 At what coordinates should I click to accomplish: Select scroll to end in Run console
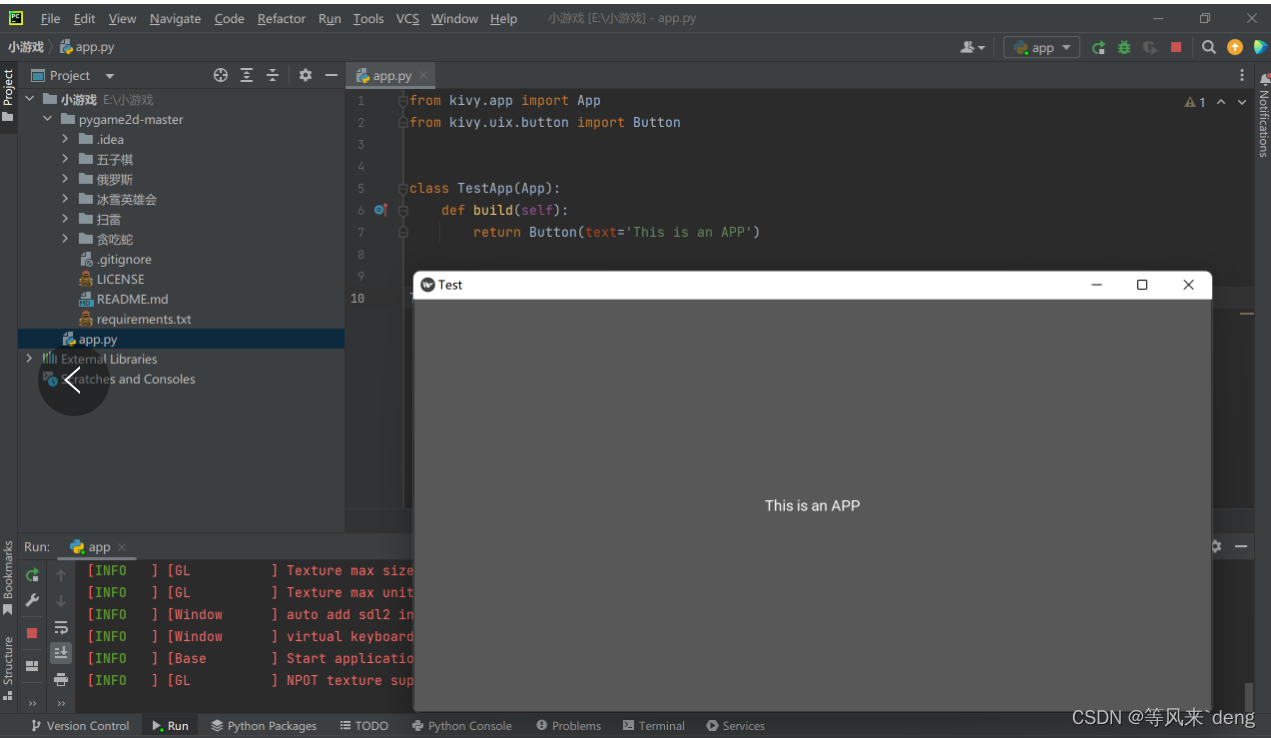point(61,652)
